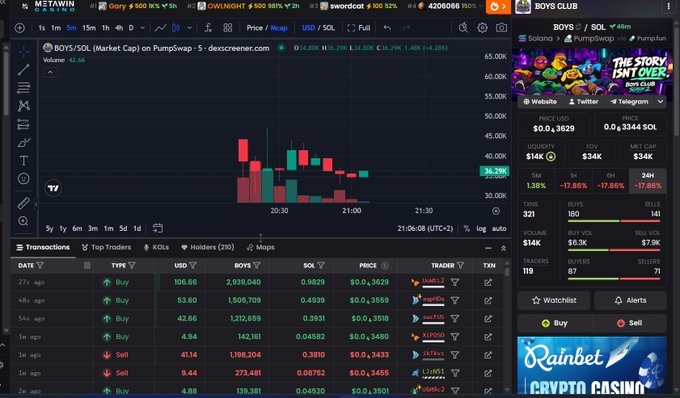
Task: Toggle the date format square icon
Action: tap(87, 265)
